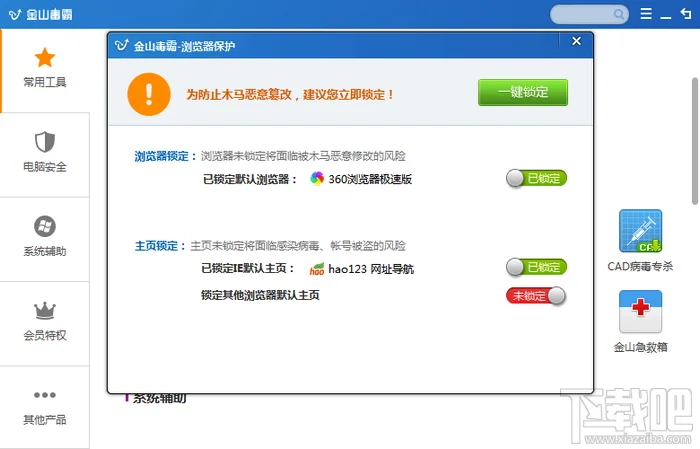Open the main menu hamburger button
The image size is (700, 449).
pos(646,14)
